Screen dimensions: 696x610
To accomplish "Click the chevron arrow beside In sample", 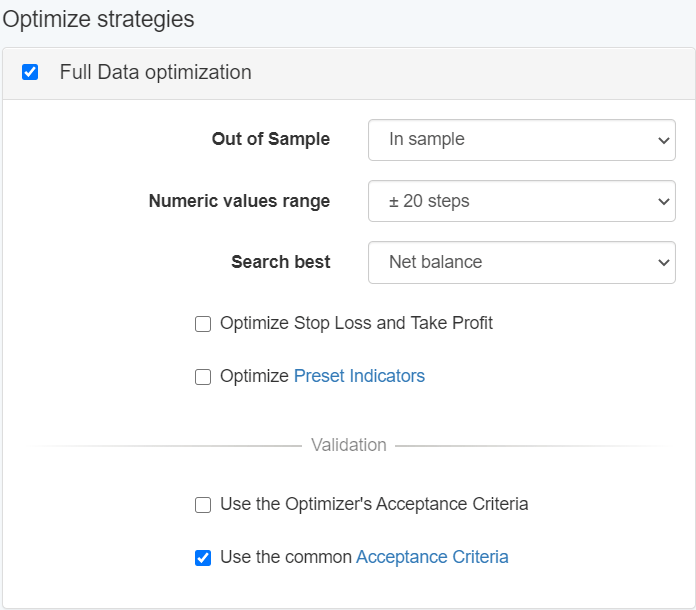I will 664,140.
